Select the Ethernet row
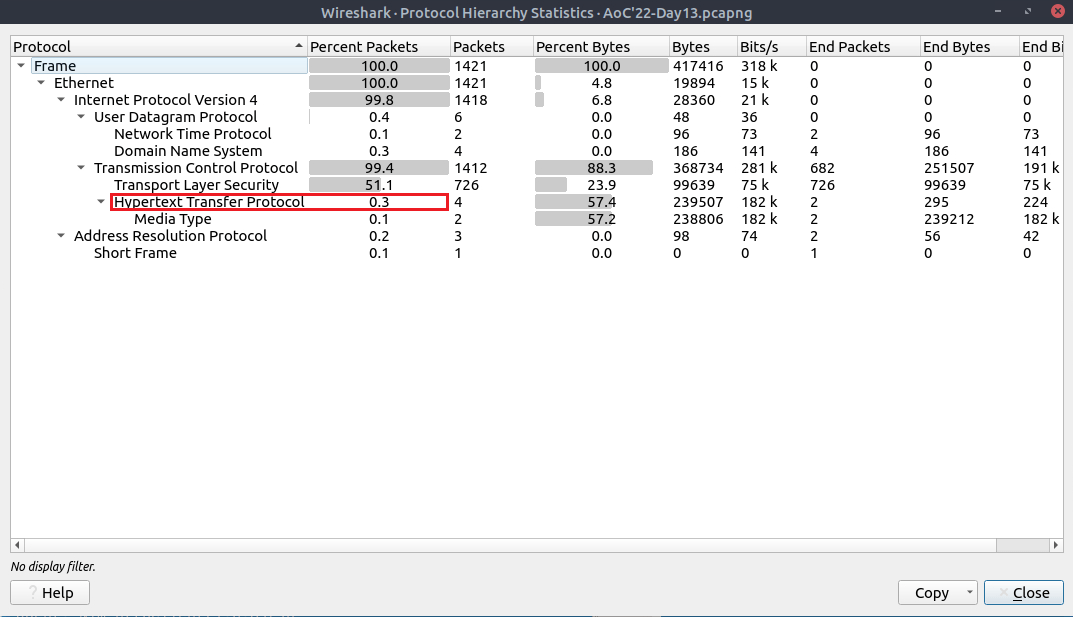The image size is (1073, 618). point(536,83)
